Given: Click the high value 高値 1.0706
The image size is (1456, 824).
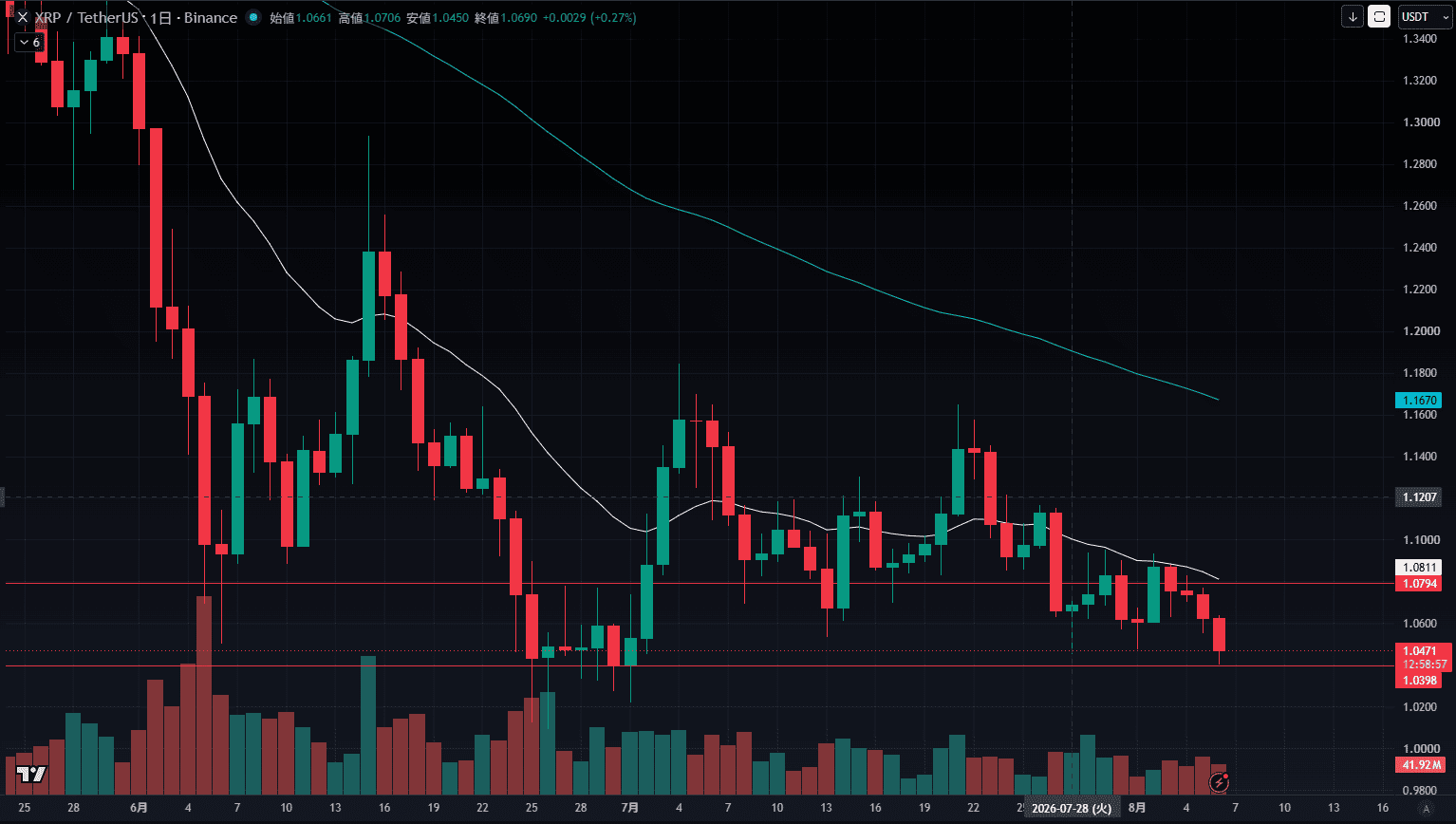Looking at the screenshot, I should coord(369,18).
